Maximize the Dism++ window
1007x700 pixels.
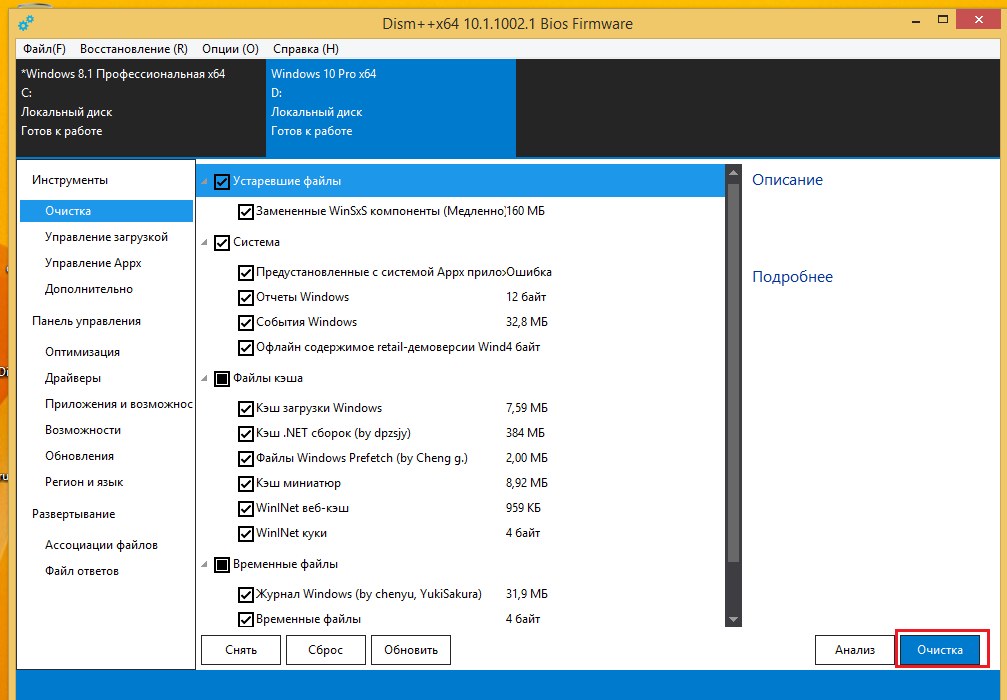tap(943, 20)
